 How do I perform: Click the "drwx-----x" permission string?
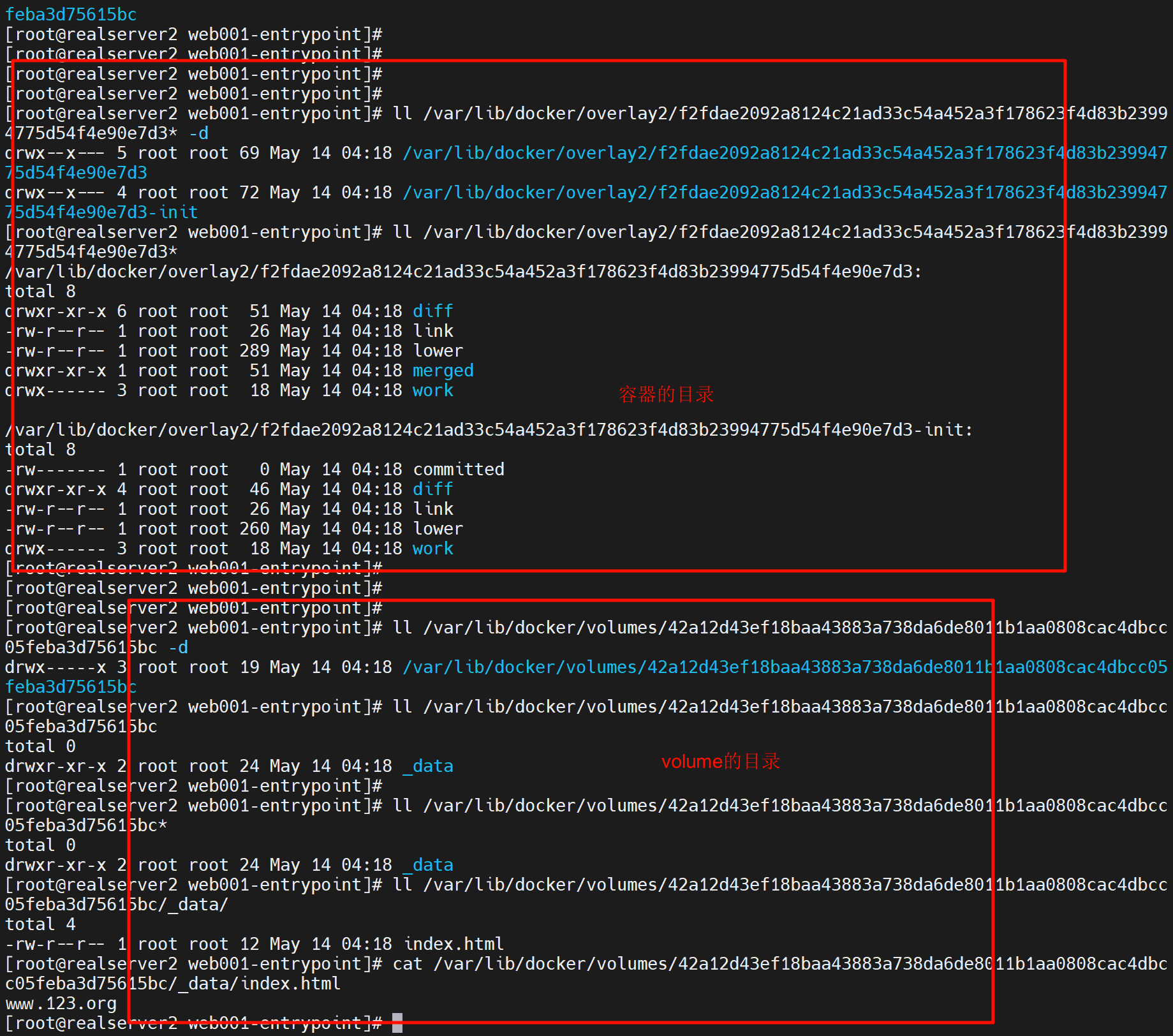coord(55,667)
